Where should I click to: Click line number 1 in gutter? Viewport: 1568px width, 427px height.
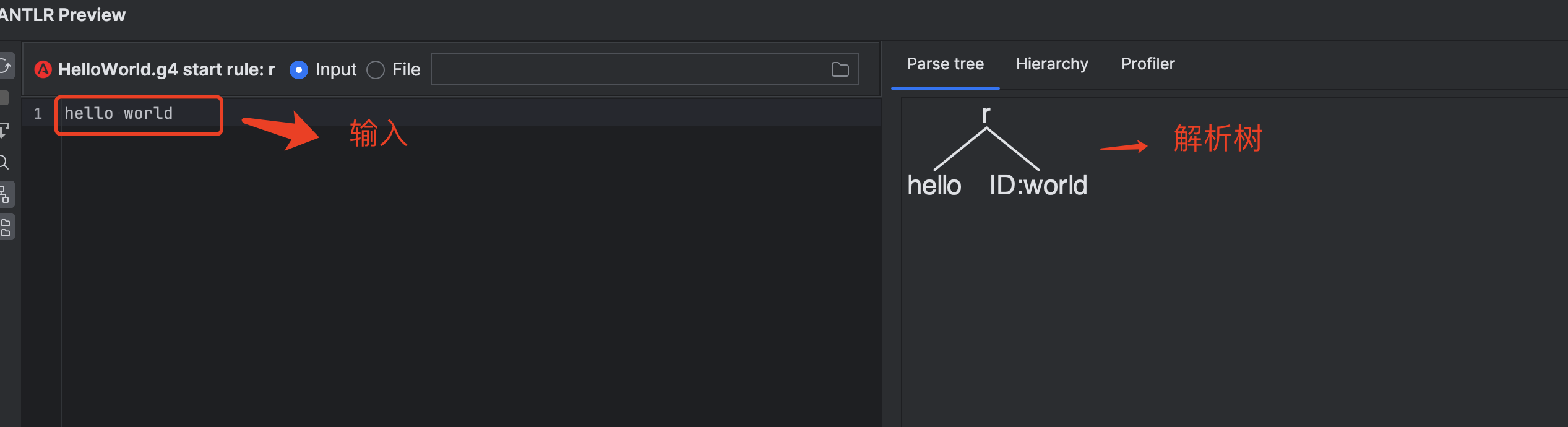[38, 113]
